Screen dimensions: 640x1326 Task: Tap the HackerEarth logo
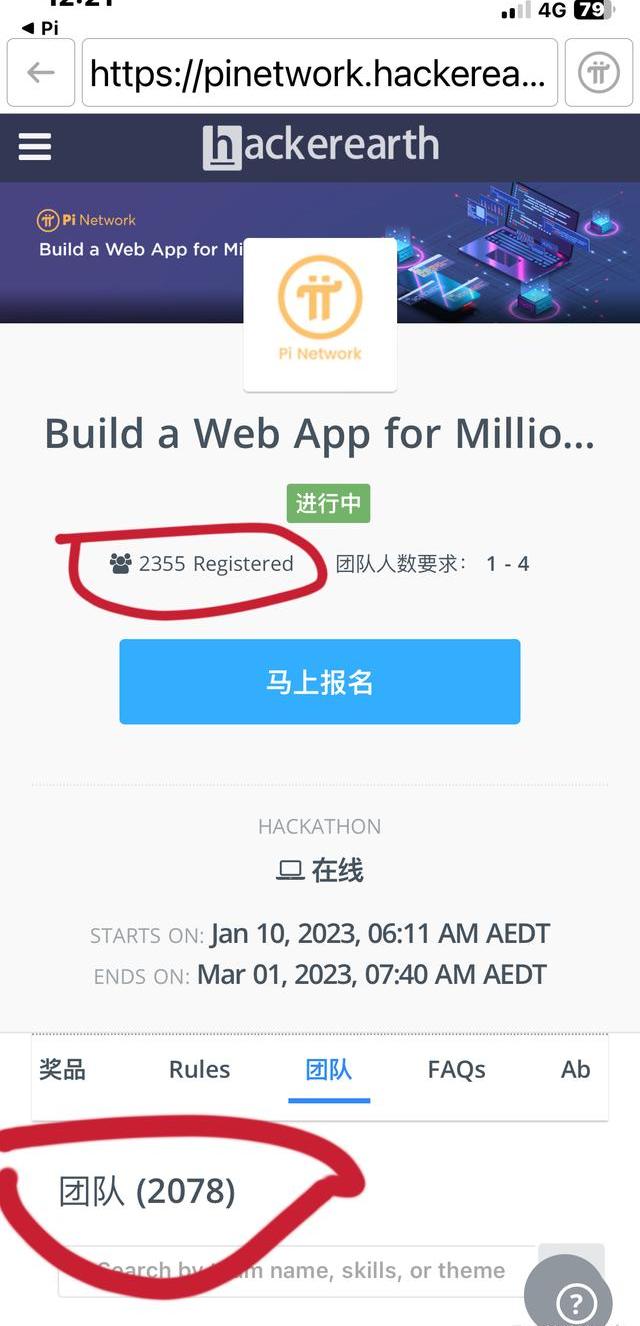tap(320, 146)
